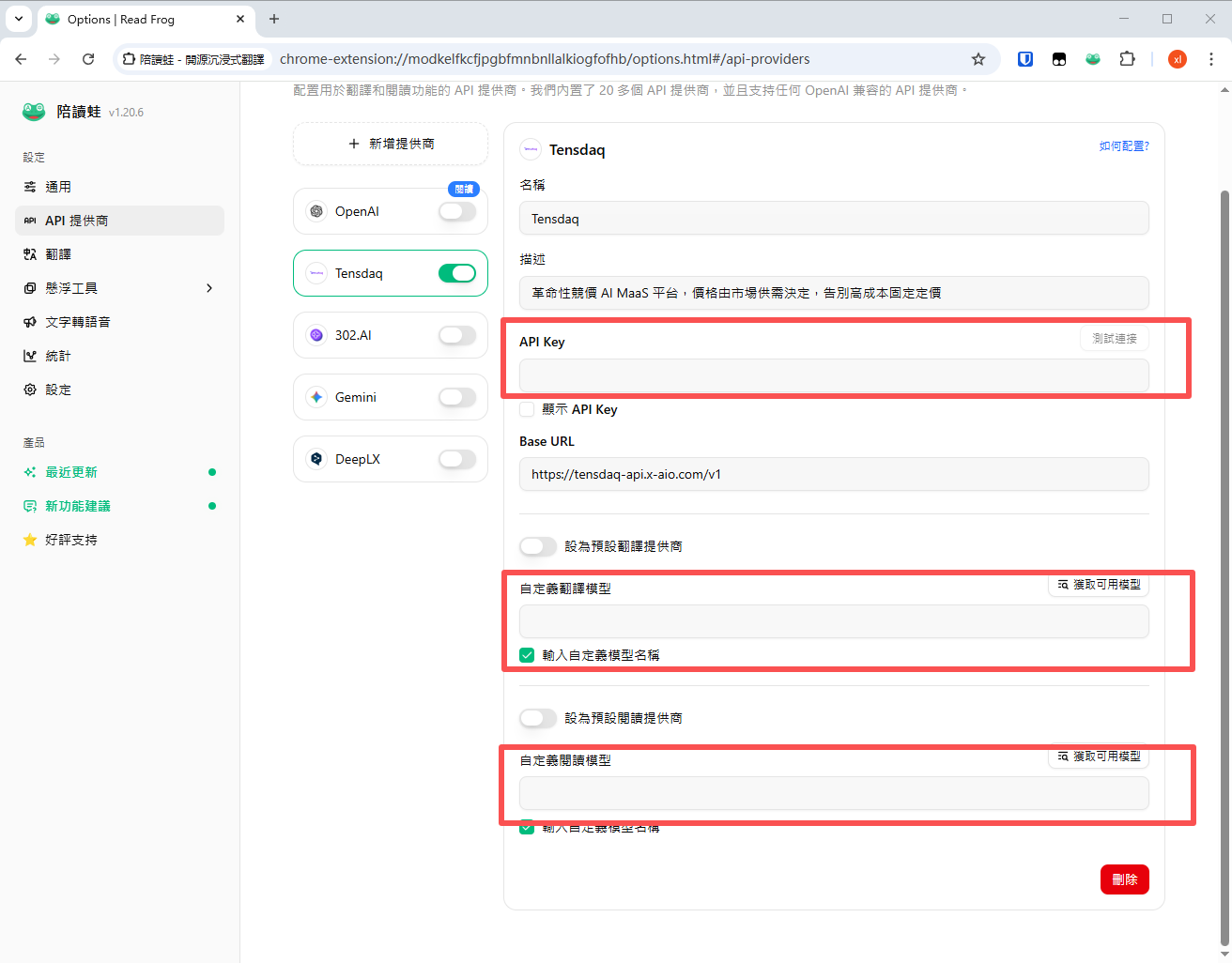Click the star icon beside 好評支持

pyautogui.click(x=30, y=540)
